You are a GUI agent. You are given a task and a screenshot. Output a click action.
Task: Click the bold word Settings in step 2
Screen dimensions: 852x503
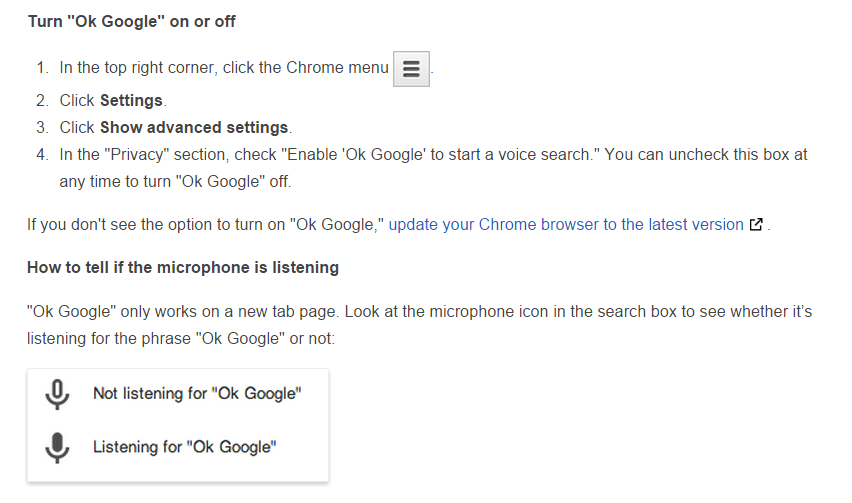pos(131,100)
